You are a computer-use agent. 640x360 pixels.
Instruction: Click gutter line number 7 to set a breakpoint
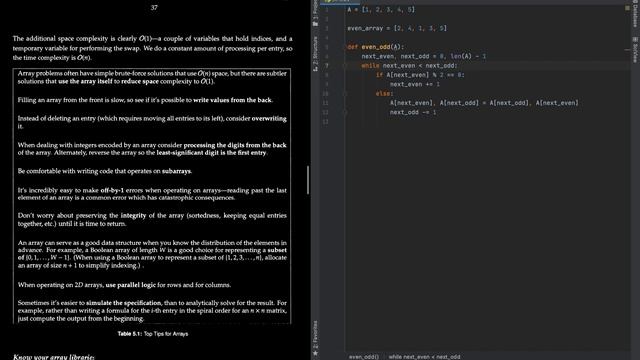[x=326, y=65]
